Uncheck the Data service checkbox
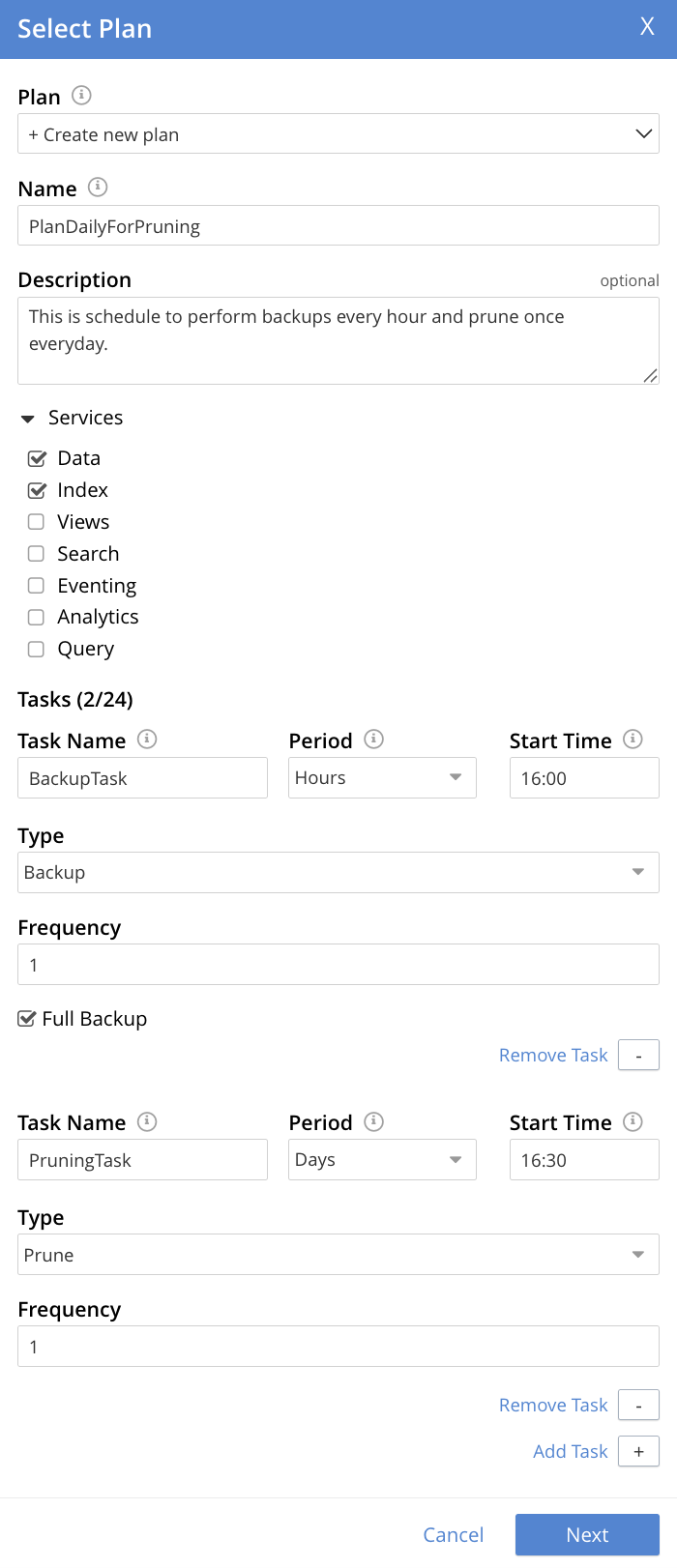 37,458
